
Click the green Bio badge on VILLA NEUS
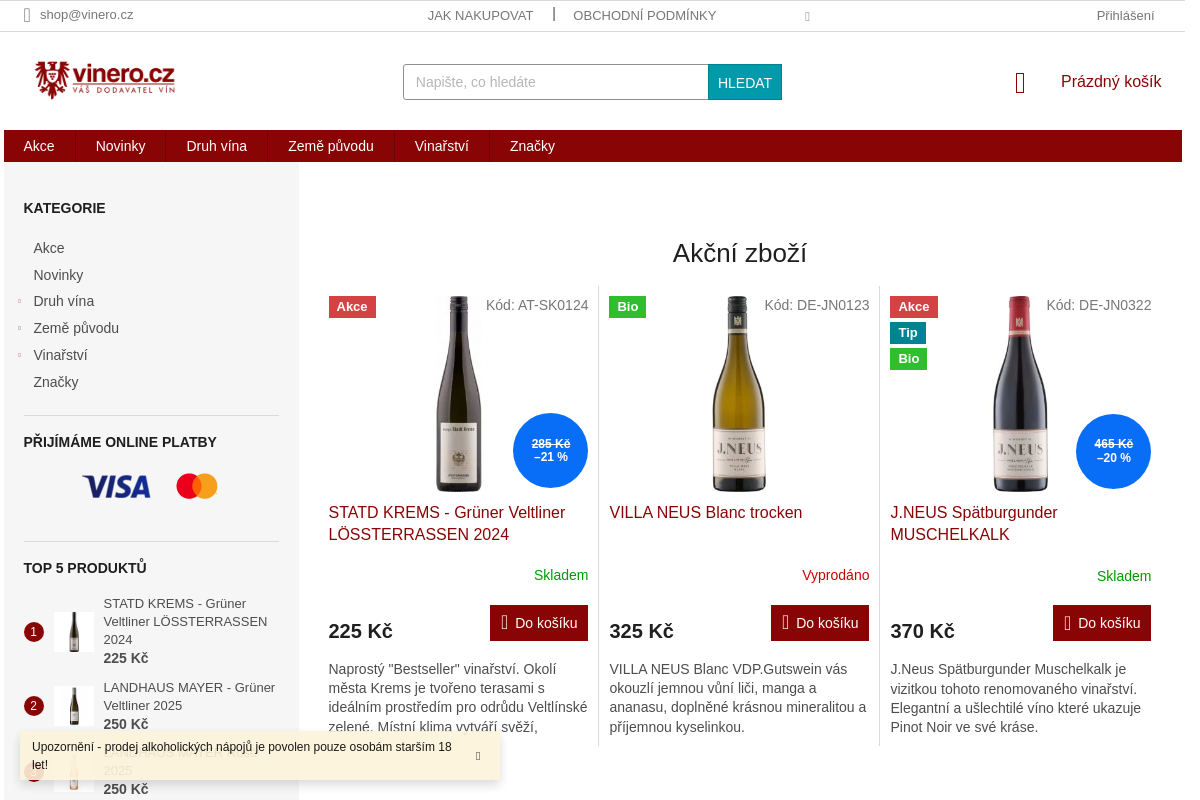click(627, 306)
